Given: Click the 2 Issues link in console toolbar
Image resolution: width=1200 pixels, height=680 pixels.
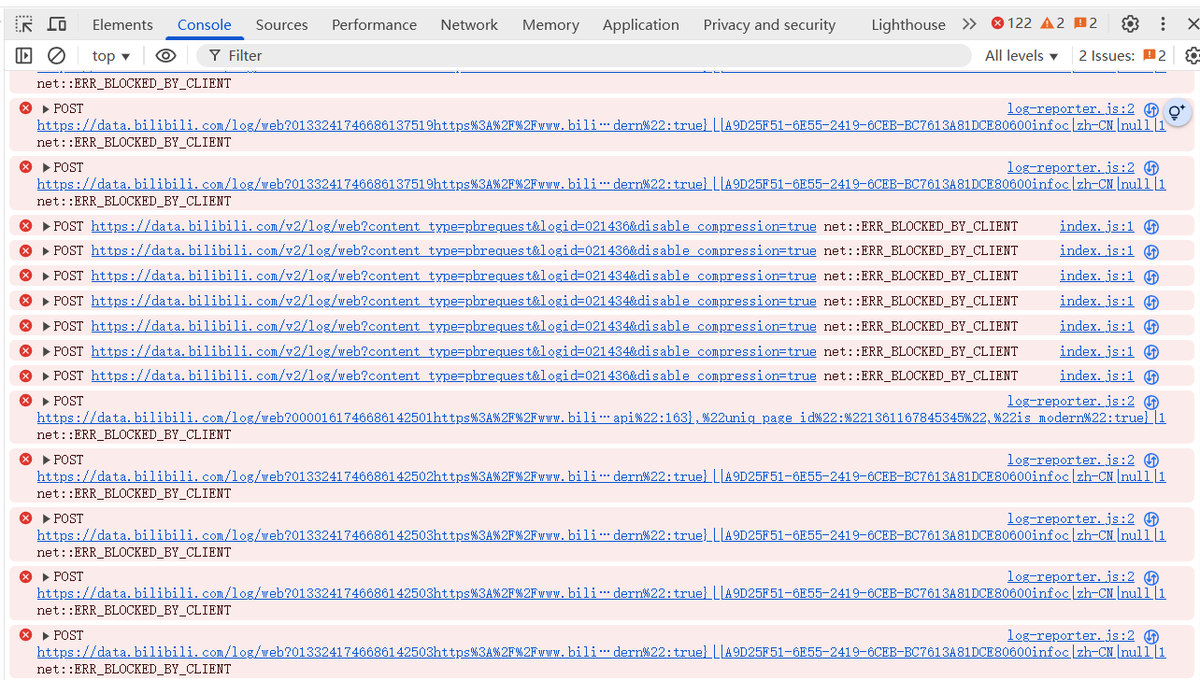Looking at the screenshot, I should point(1122,56).
